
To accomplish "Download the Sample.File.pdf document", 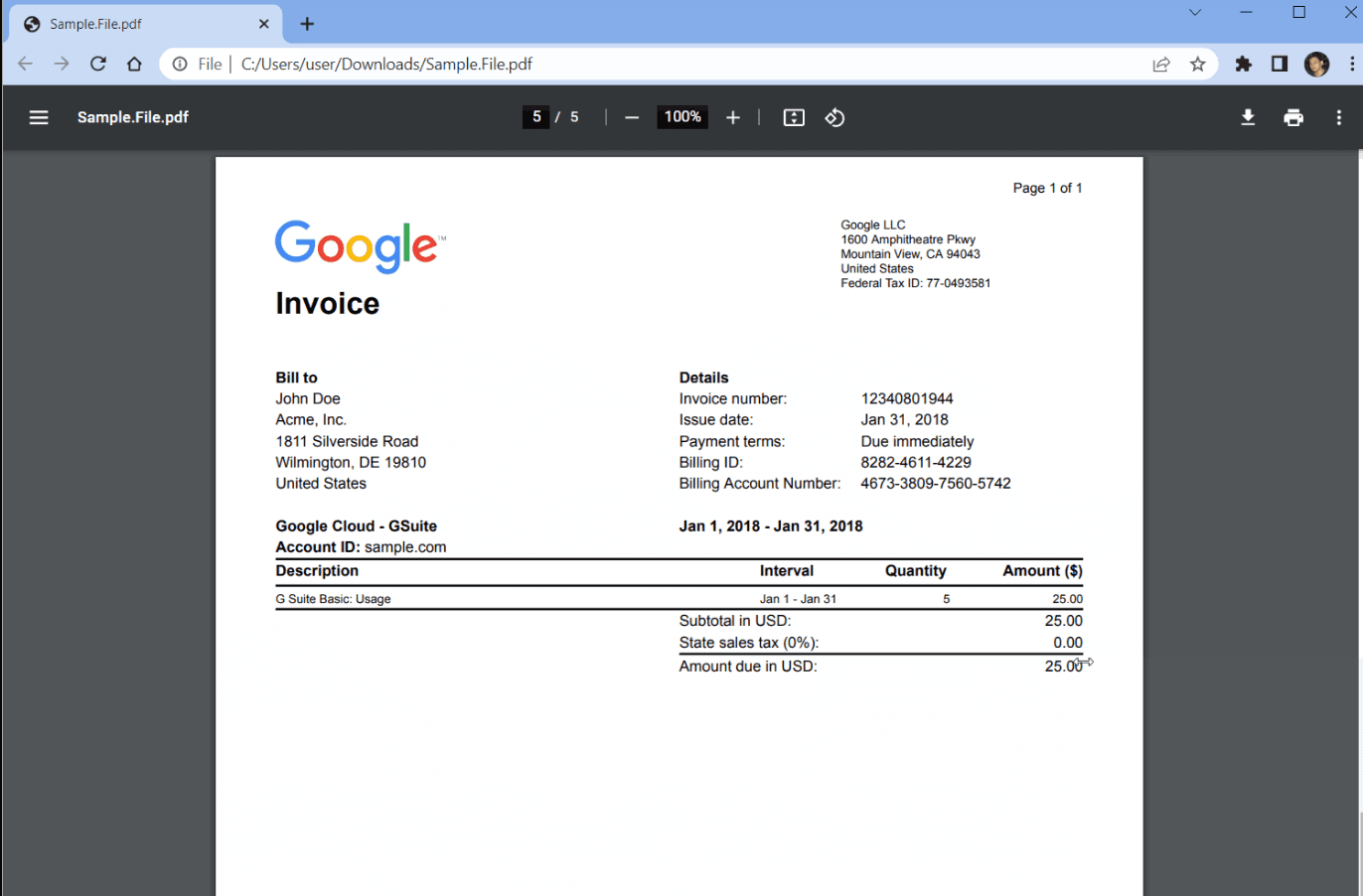I will pyautogui.click(x=1247, y=116).
